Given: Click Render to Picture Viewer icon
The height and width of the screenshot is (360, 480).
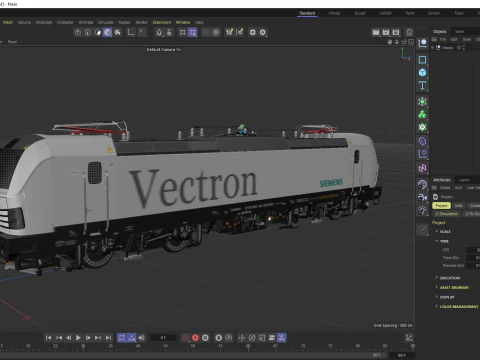Looking at the screenshot, I should pyautogui.click(x=386, y=32).
